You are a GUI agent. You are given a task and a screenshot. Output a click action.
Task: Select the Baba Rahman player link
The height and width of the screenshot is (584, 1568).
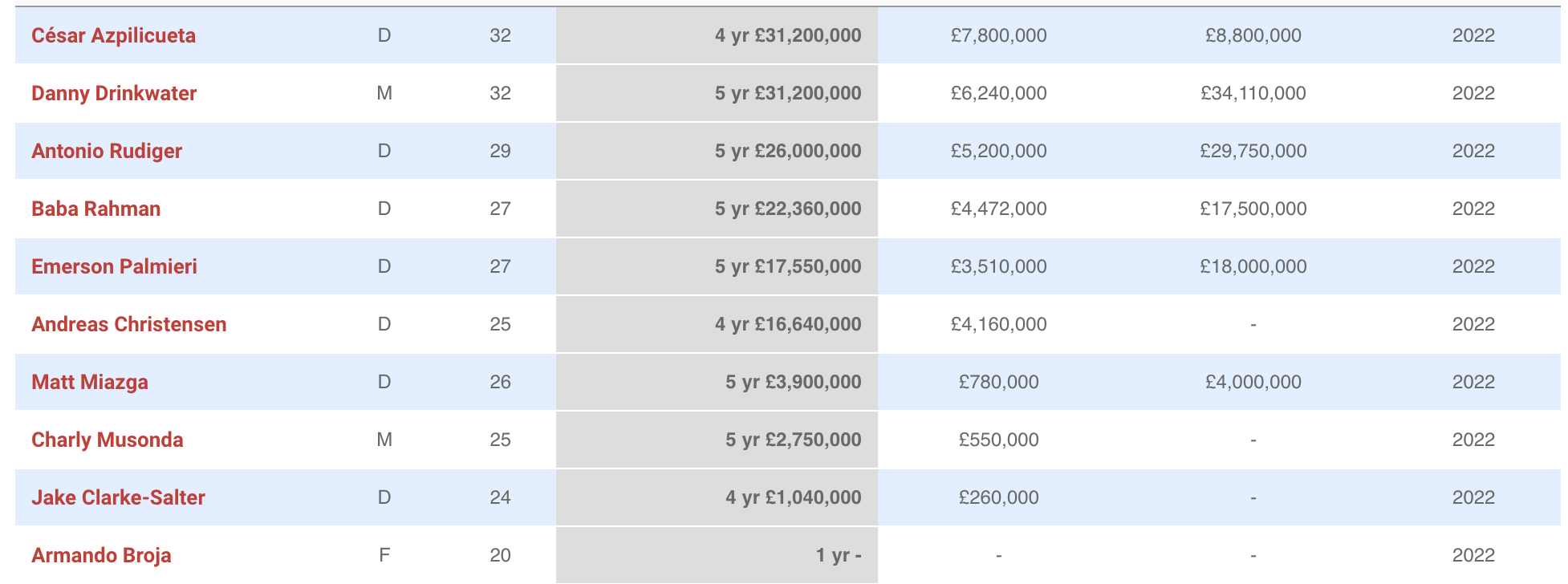(96, 209)
